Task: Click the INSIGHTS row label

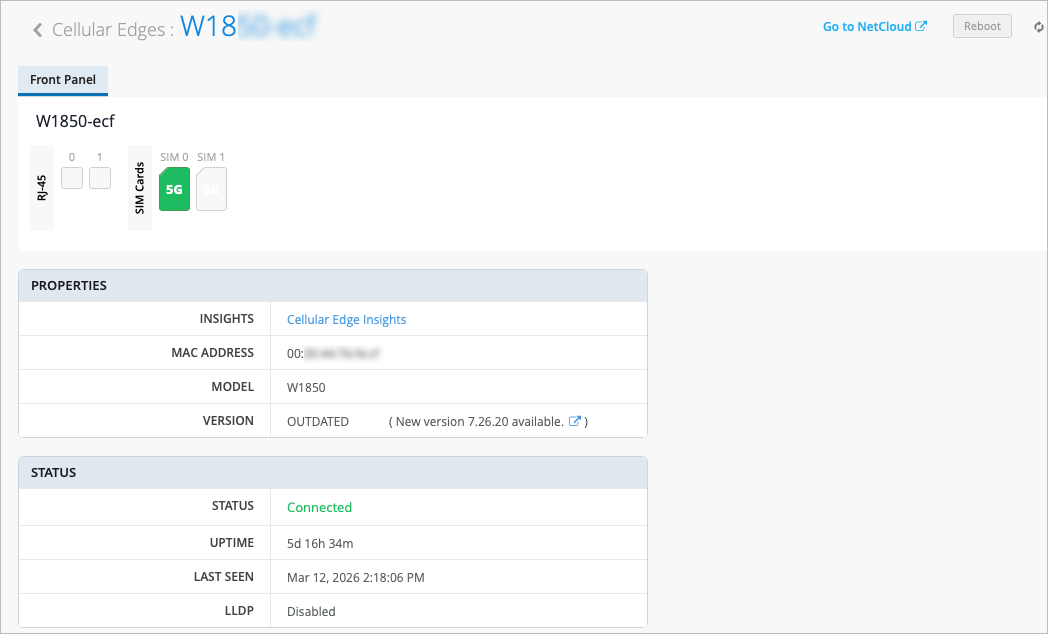Action: (227, 319)
